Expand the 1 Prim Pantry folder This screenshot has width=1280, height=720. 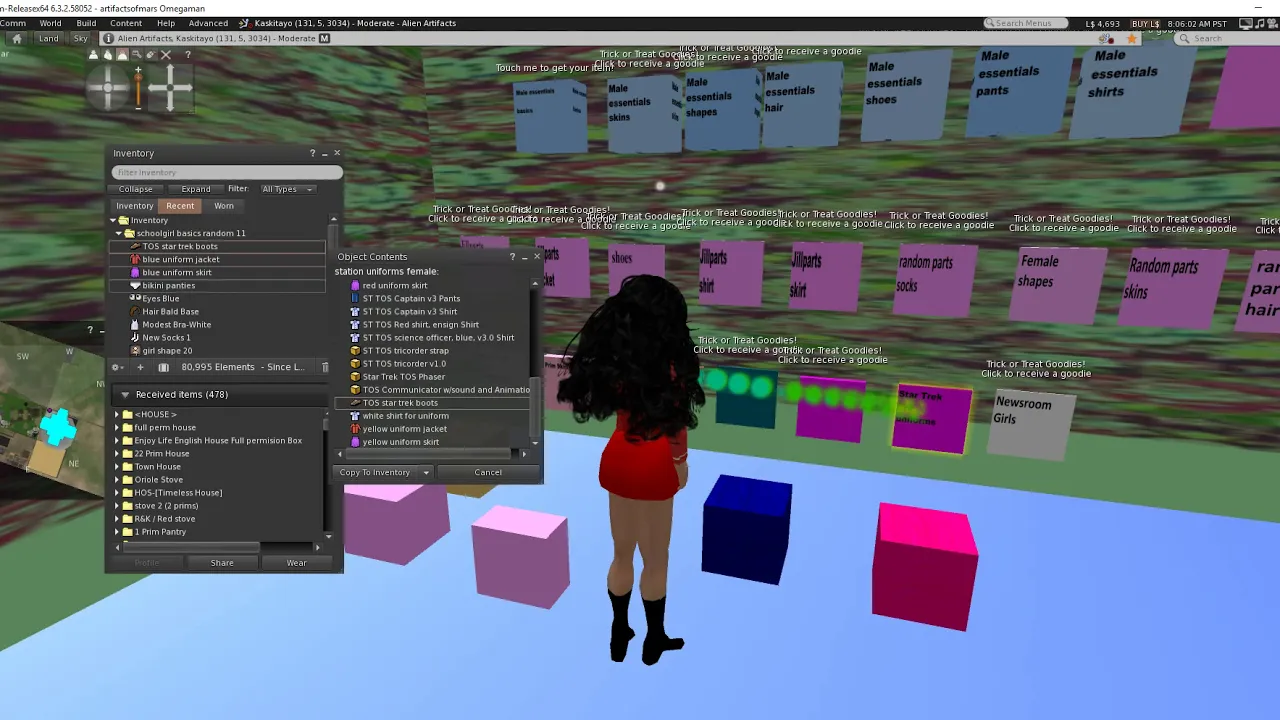(116, 532)
